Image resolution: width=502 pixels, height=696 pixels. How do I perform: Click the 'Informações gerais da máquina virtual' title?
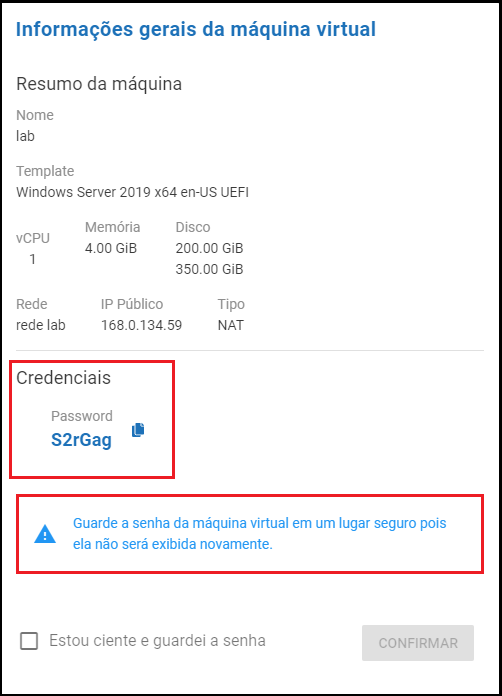(x=196, y=30)
